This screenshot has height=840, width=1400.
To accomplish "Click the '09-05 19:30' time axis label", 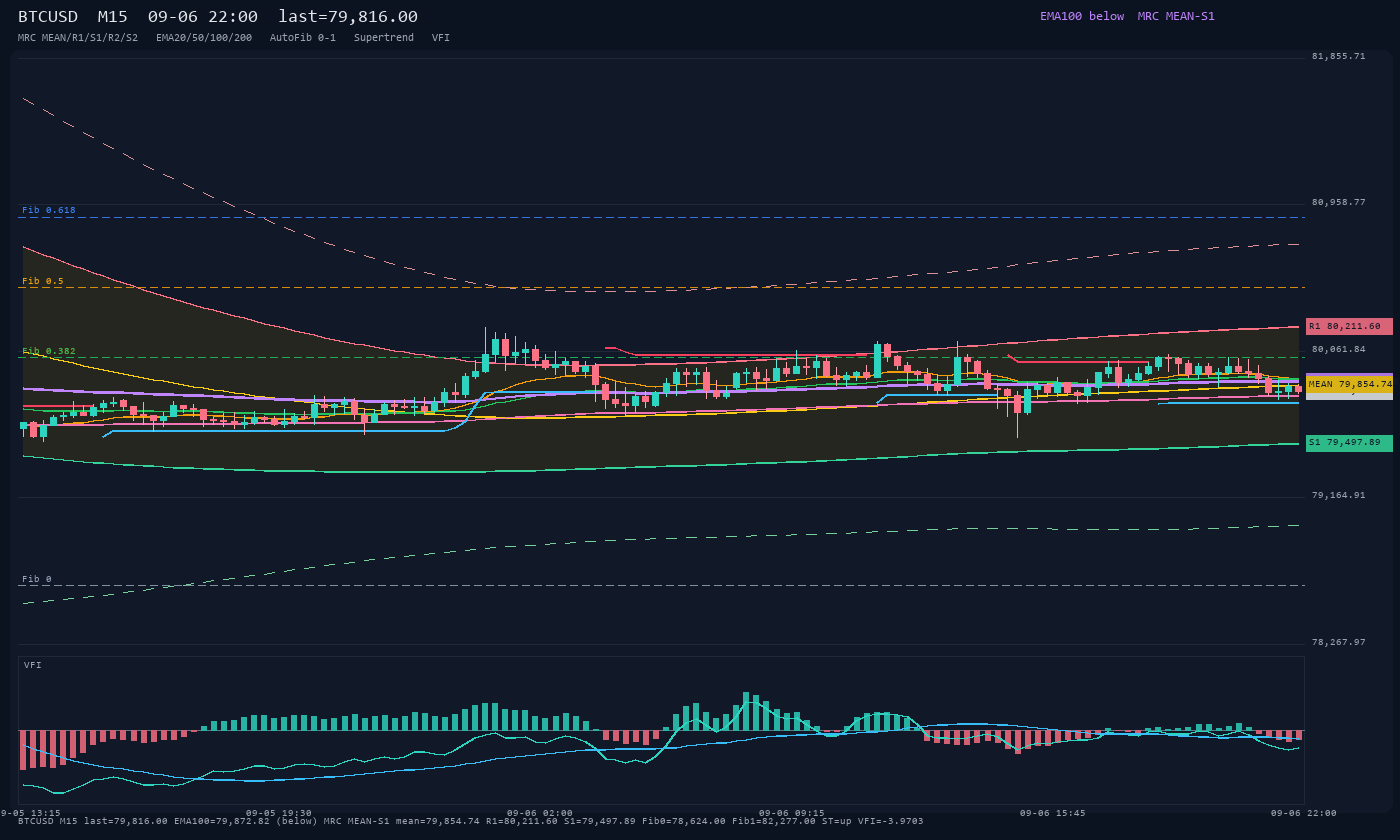I will [x=279, y=813].
